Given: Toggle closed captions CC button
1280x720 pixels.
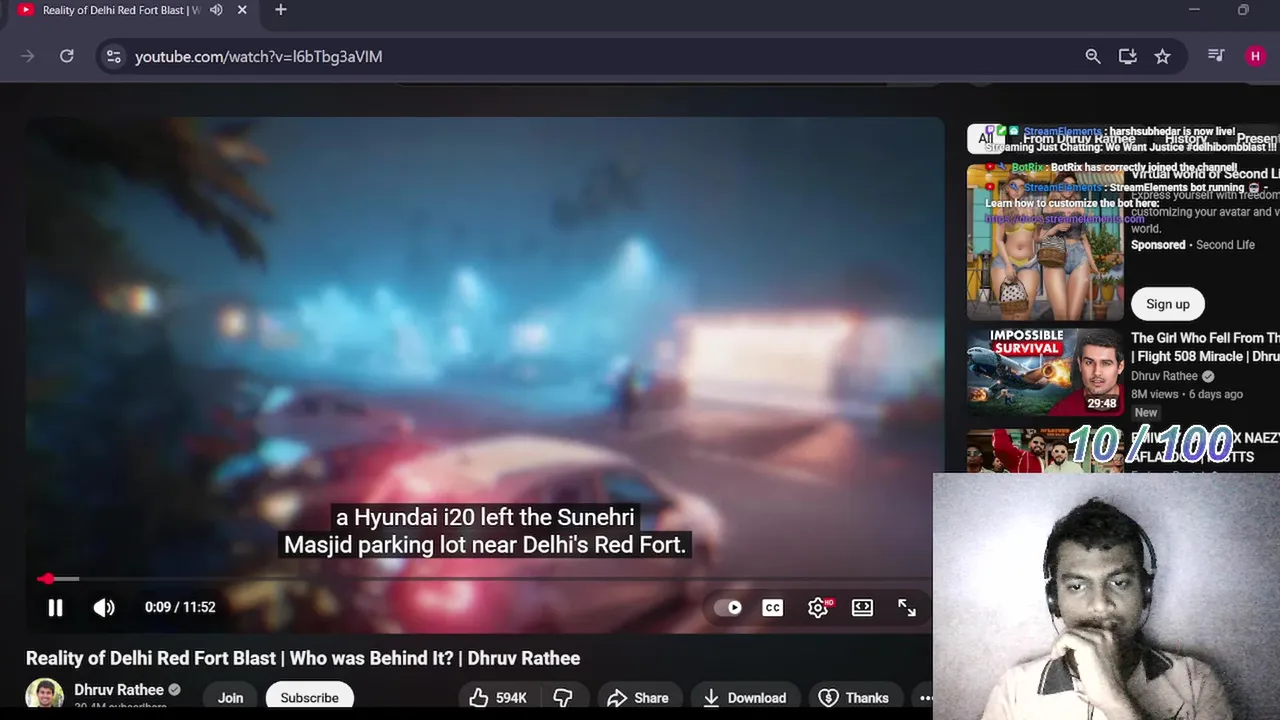Looking at the screenshot, I should tap(773, 607).
